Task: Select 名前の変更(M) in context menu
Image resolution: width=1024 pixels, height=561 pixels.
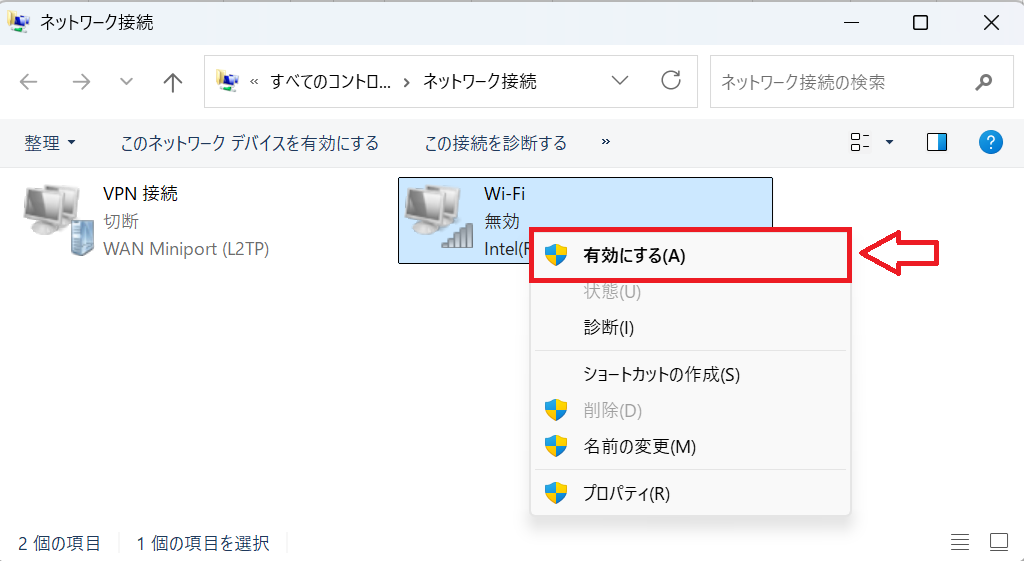Action: point(639,446)
